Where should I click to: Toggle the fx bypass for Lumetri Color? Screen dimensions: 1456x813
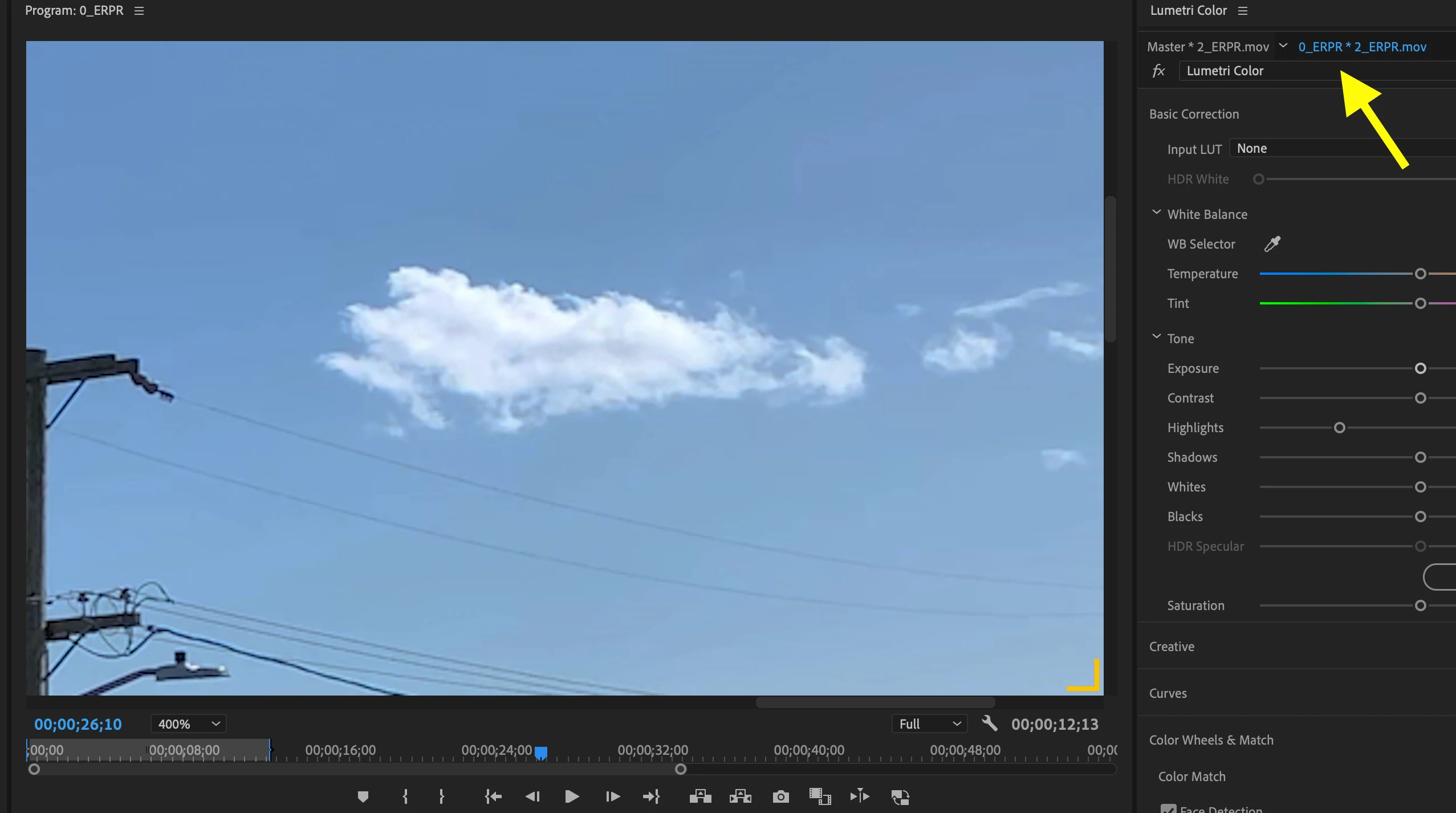point(1158,71)
